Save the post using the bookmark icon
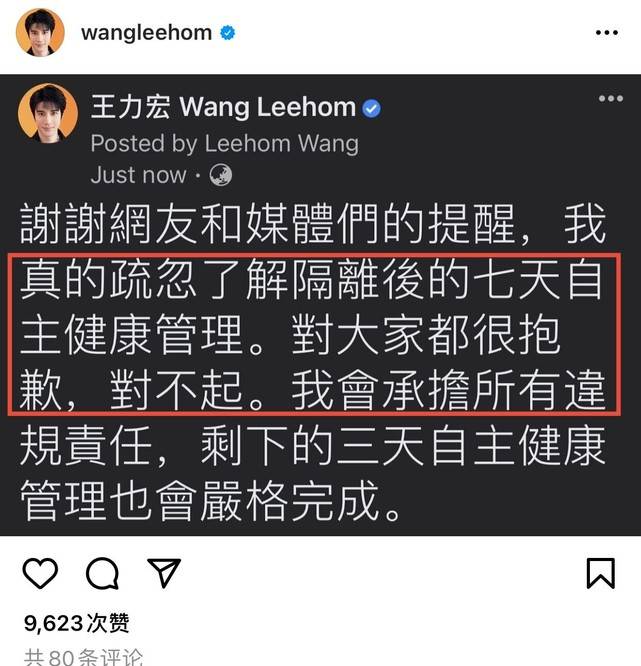641x666 pixels. (601, 573)
